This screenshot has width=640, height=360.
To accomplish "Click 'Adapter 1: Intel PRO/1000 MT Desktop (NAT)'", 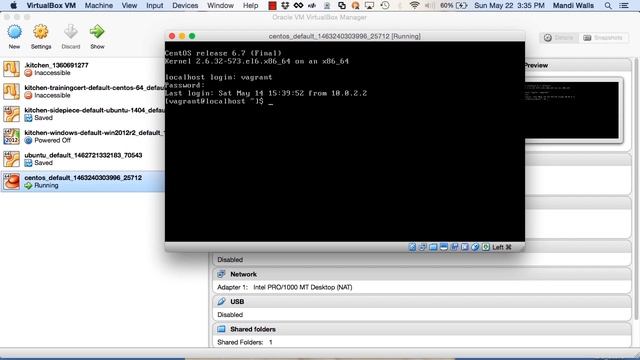I will point(284,287).
